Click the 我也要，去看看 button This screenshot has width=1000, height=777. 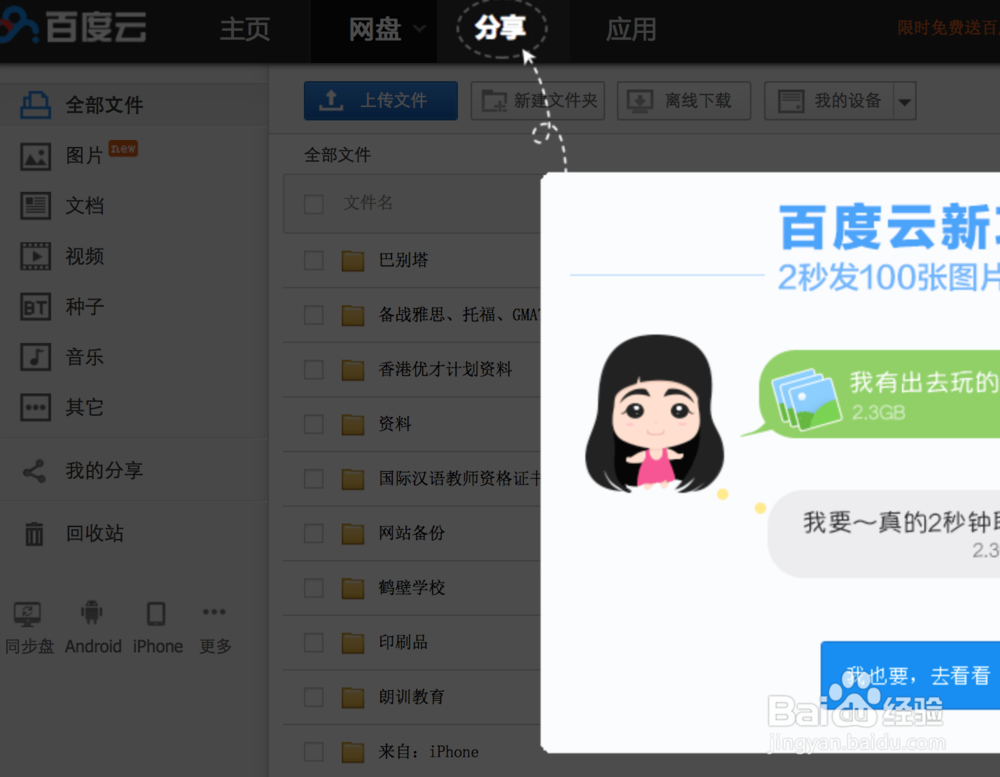pos(910,675)
